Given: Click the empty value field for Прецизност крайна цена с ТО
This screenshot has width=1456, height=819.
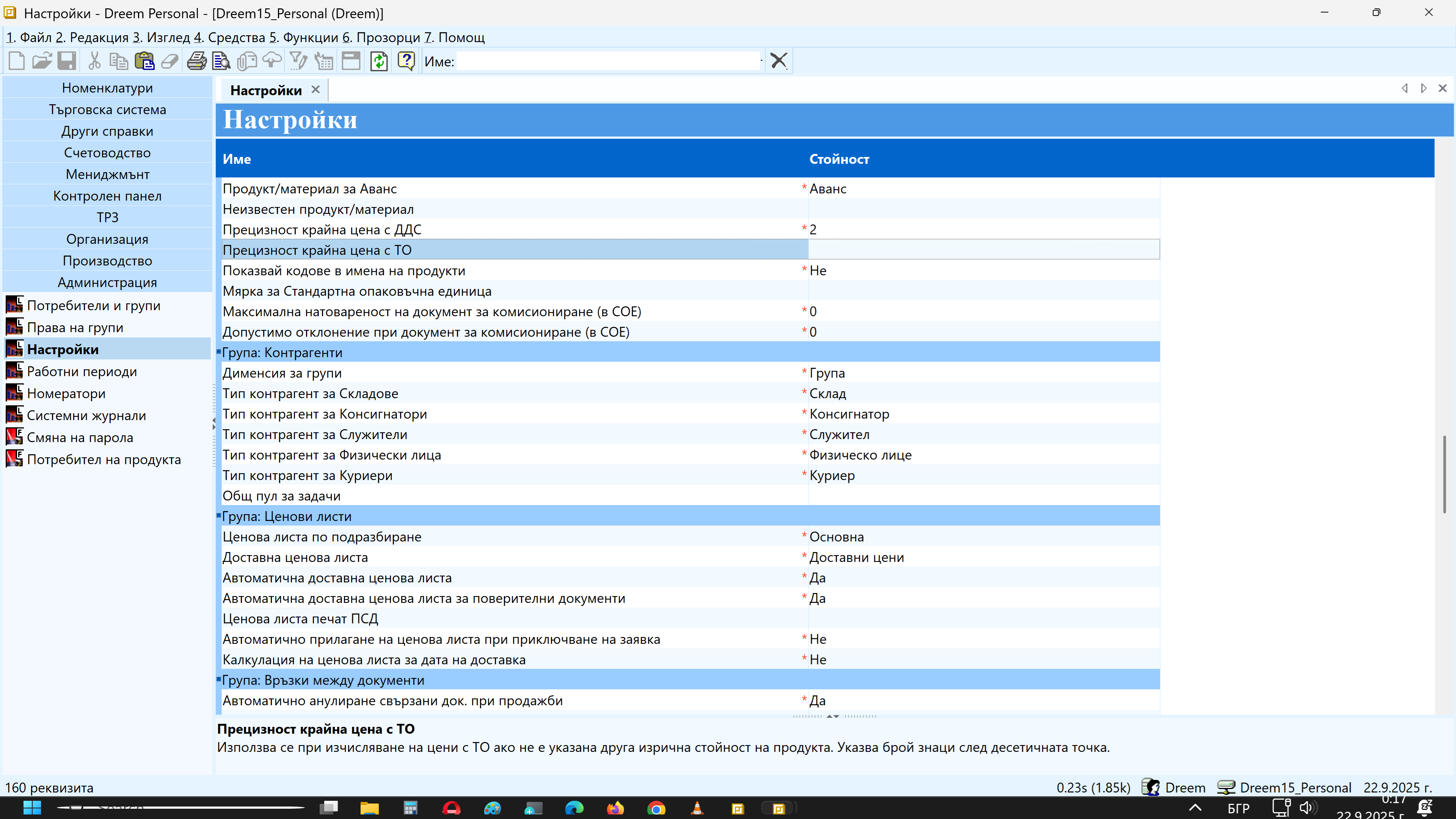Looking at the screenshot, I should 984,250.
